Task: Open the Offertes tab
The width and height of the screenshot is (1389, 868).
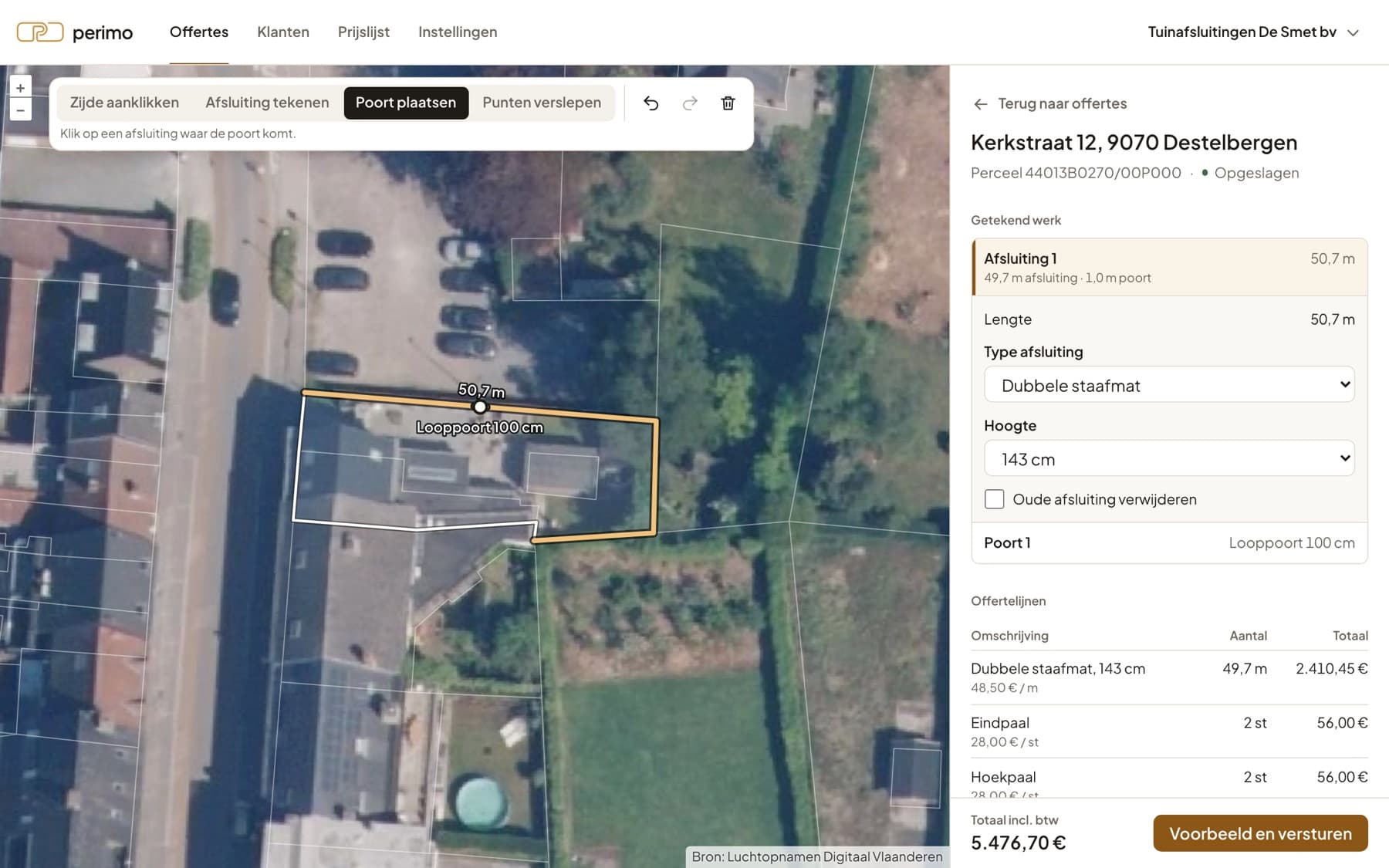Action: 199,32
